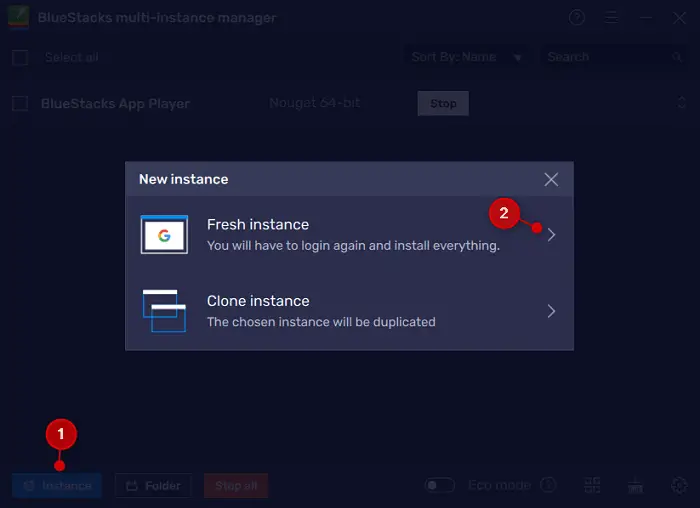Toggle the Eco mode switch
The image size is (700, 508).
439,486
